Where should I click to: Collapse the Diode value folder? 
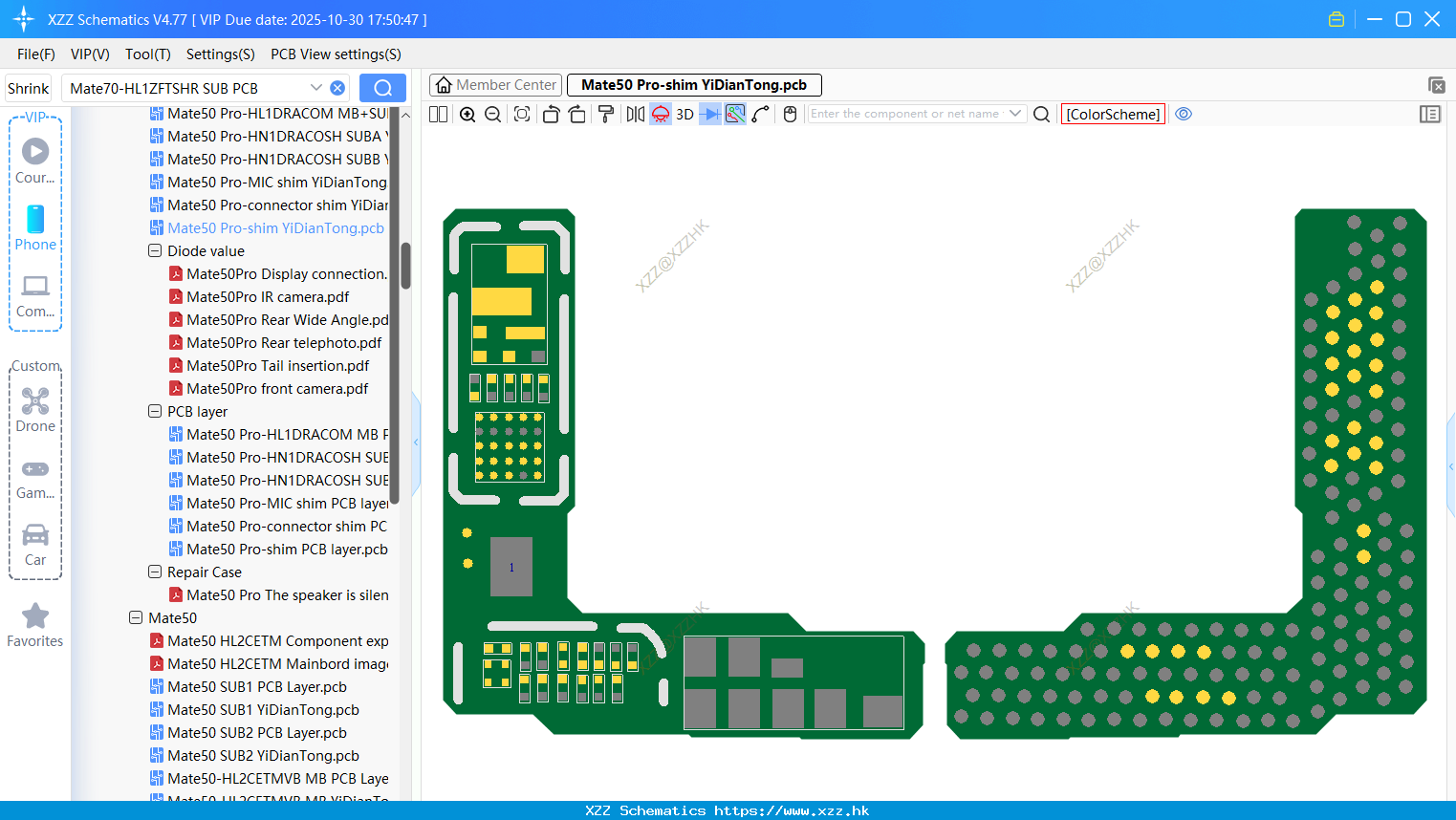(x=155, y=251)
